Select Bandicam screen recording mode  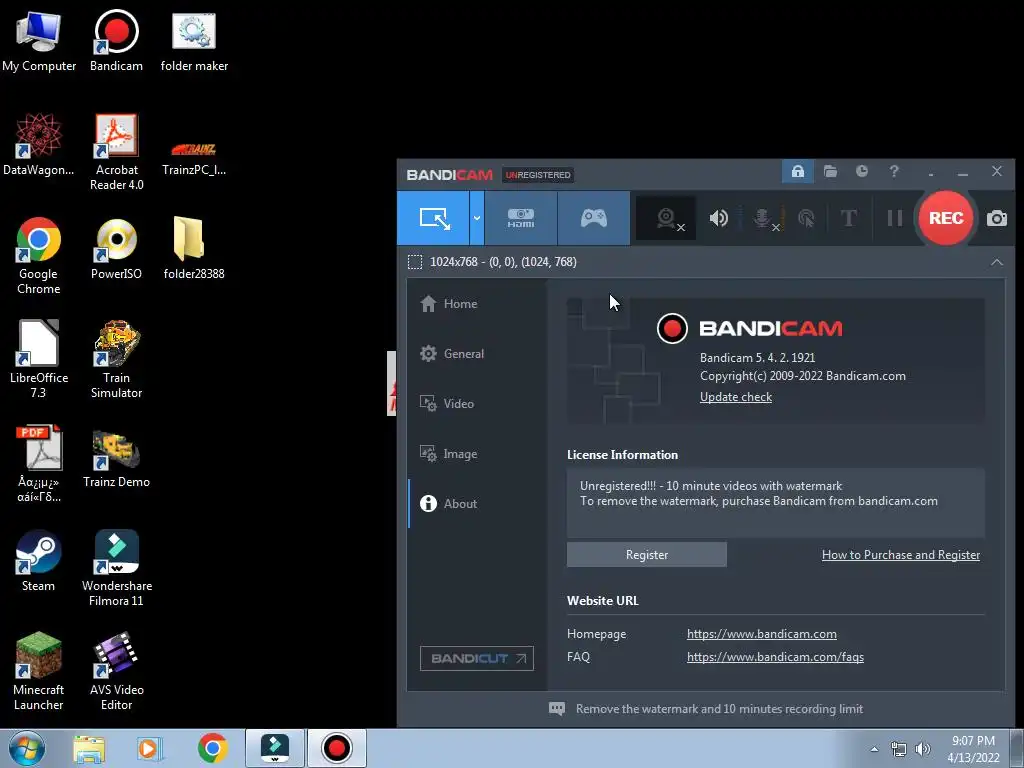click(x=434, y=218)
